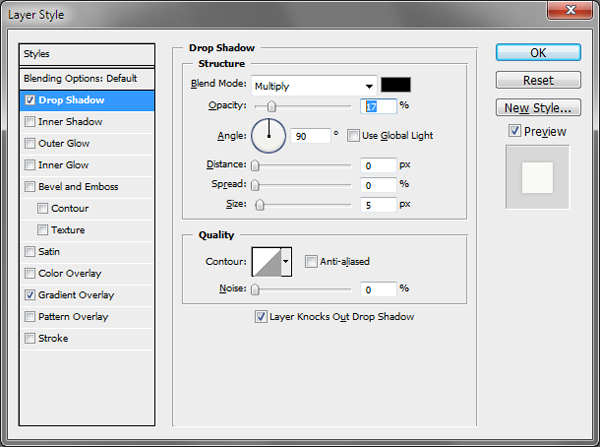Select the Texture label under Bevel and Emboss
Screen dimensions: 600x447
[68, 230]
